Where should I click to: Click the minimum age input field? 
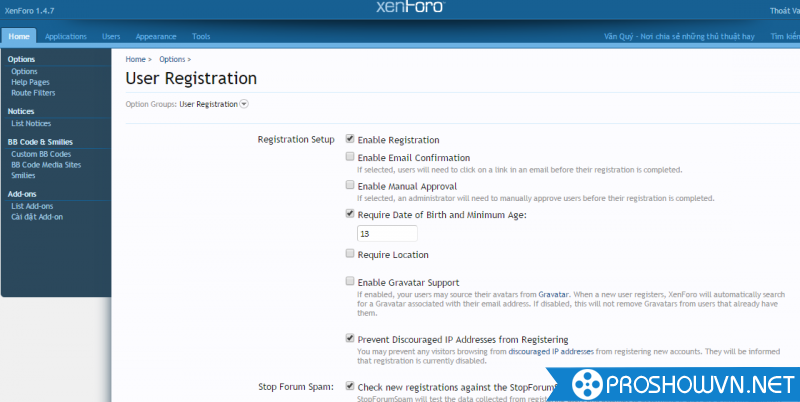click(387, 233)
